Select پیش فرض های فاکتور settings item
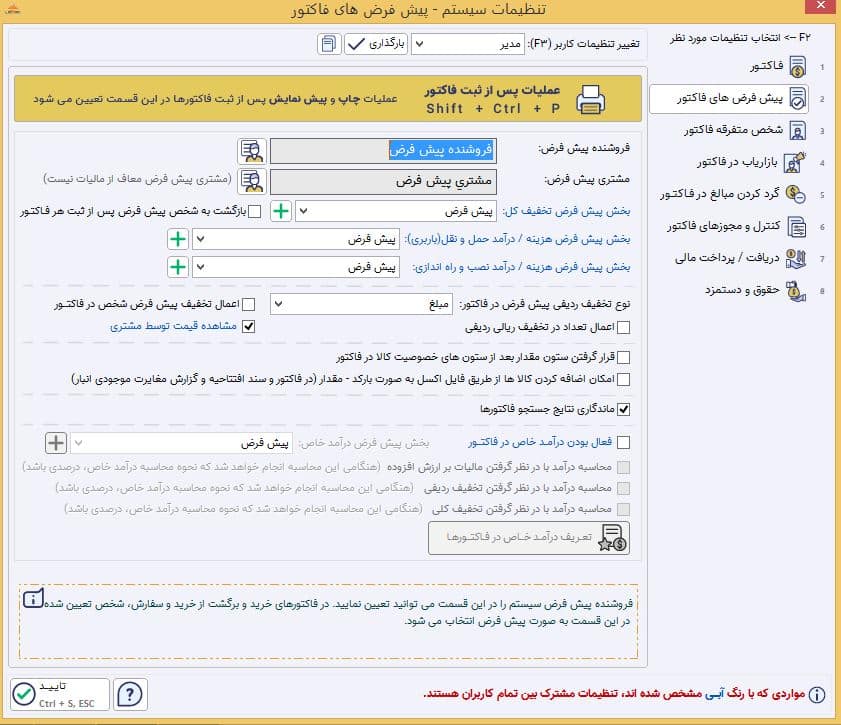 click(x=729, y=99)
